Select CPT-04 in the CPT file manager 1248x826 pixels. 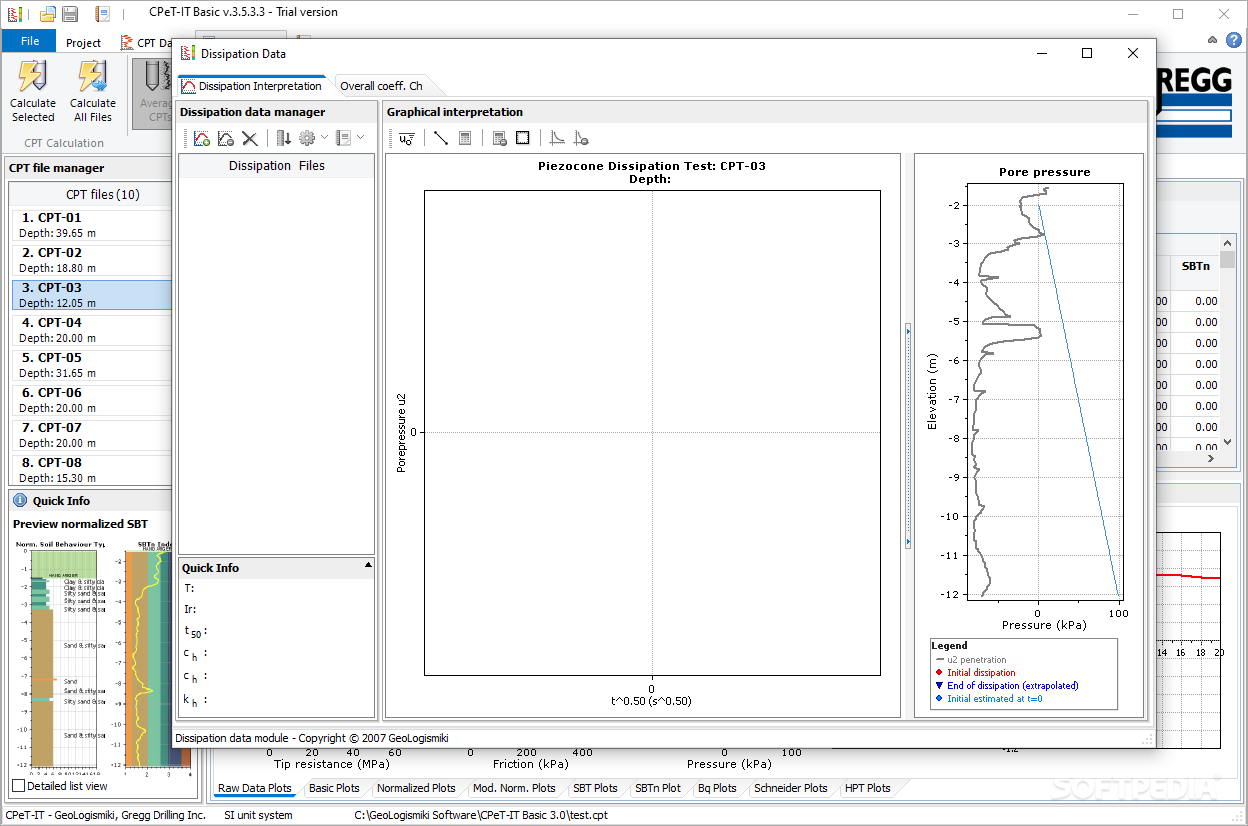pyautogui.click(x=91, y=330)
